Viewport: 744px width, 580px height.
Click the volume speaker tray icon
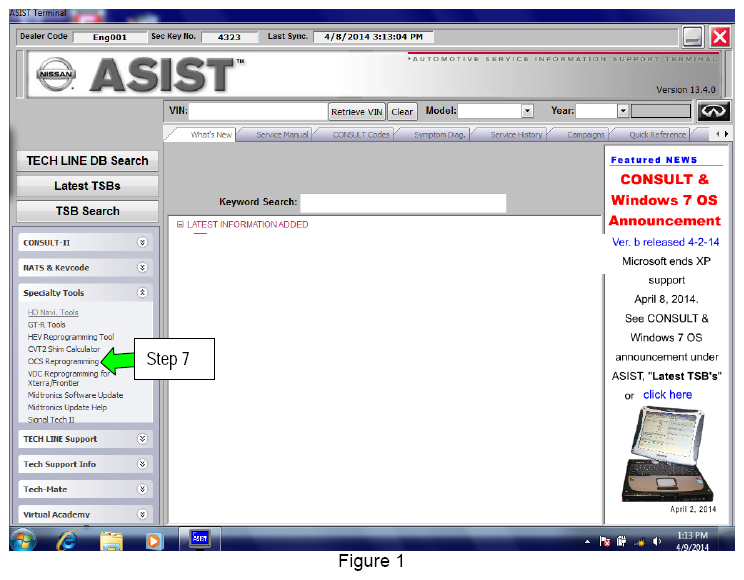[x=657, y=541]
